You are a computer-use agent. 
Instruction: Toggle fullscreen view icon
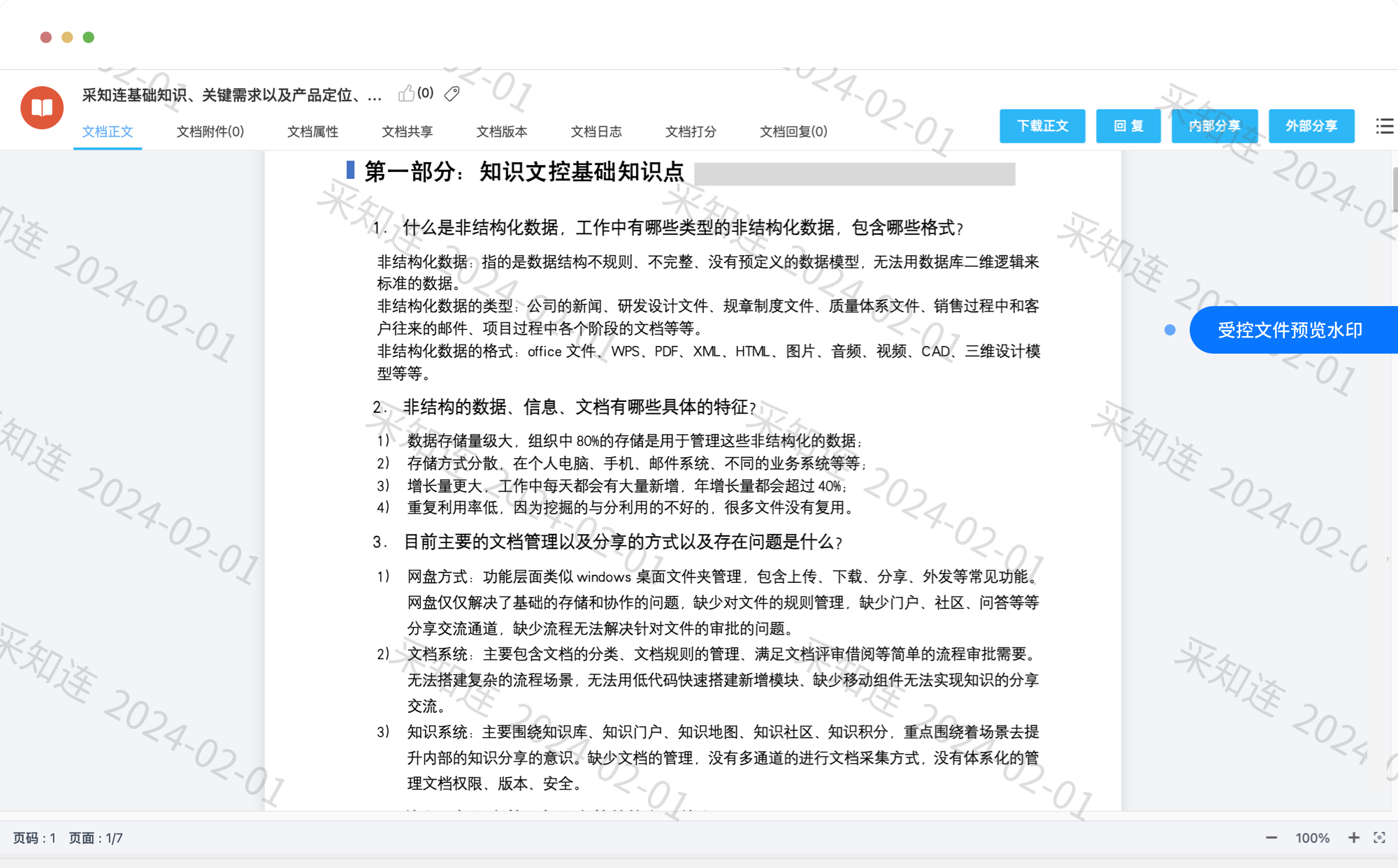pyautogui.click(x=1379, y=837)
